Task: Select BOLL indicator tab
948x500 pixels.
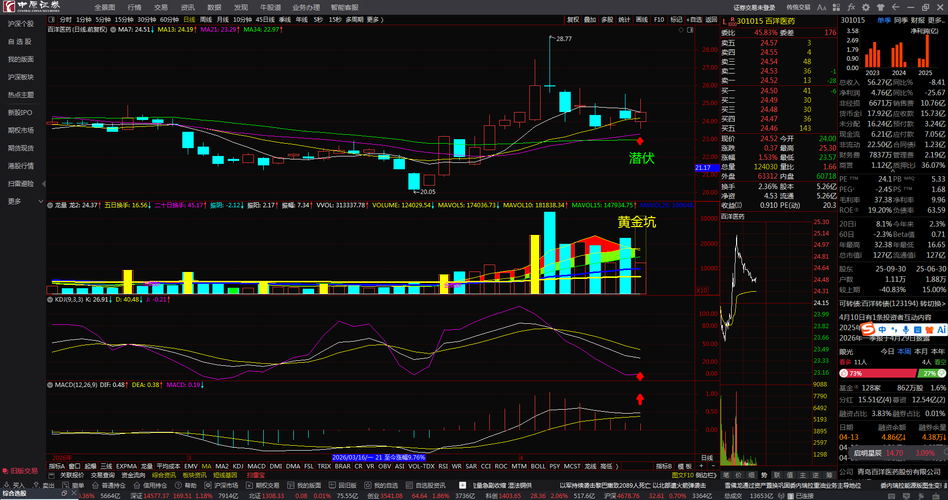Action: pyautogui.click(x=538, y=466)
